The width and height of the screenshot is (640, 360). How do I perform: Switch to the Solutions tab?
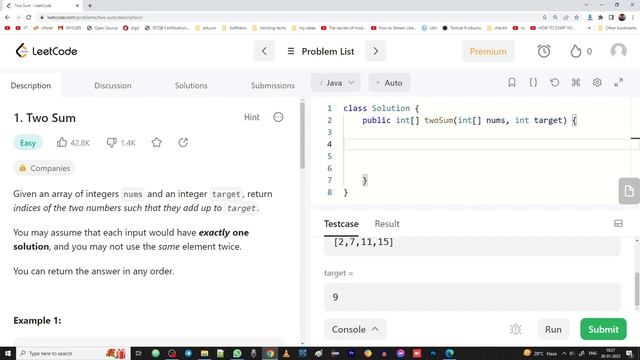(191, 85)
